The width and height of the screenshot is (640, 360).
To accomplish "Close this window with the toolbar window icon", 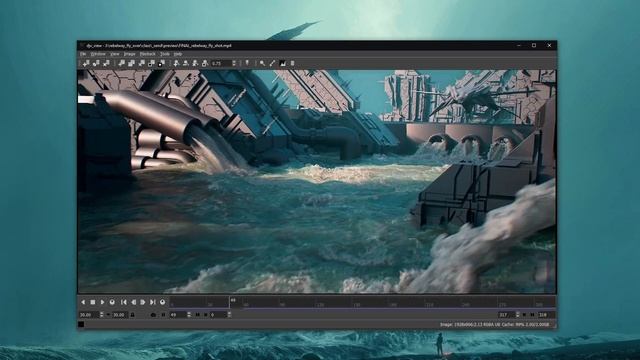I will click(142, 63).
